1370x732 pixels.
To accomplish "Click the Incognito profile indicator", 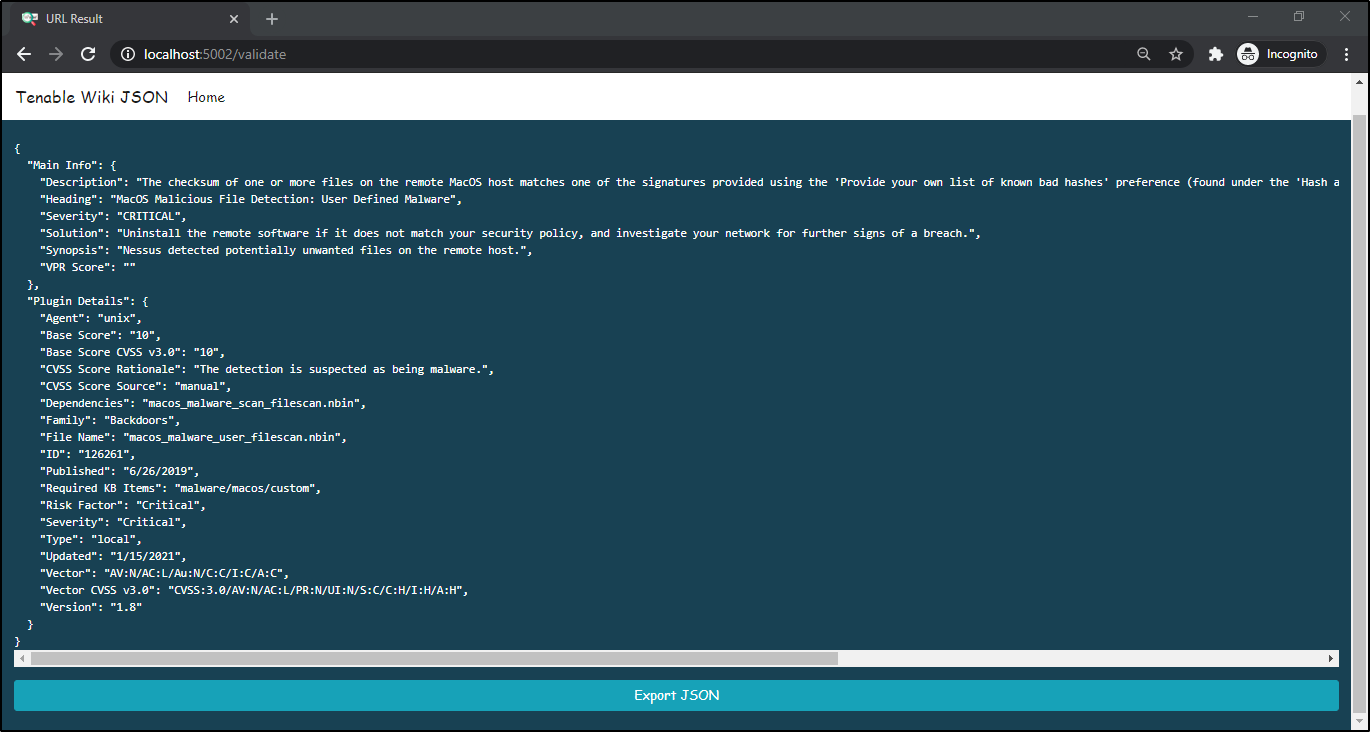I will click(x=1279, y=54).
